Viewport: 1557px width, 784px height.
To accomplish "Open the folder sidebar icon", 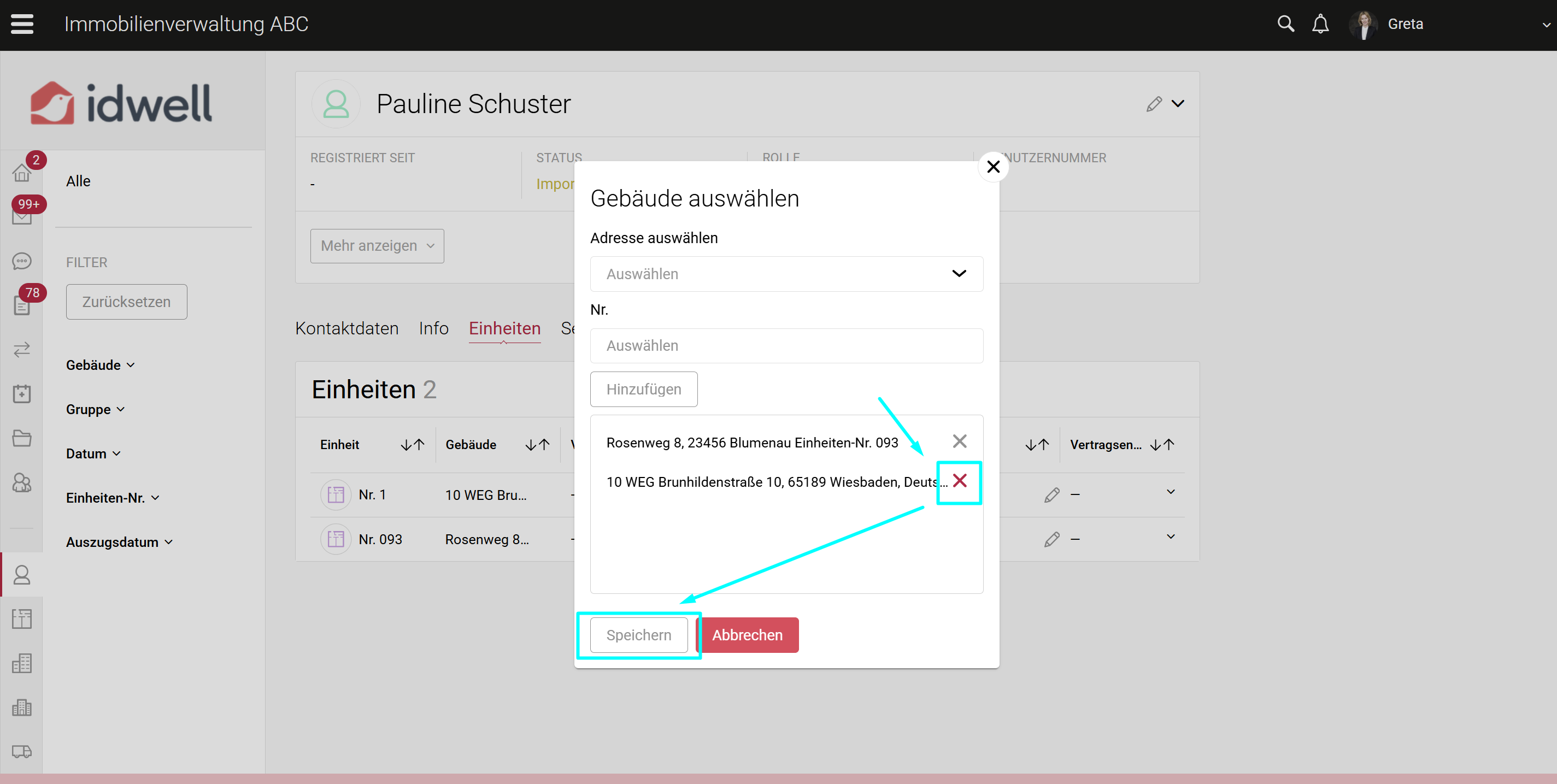I will coord(22,438).
